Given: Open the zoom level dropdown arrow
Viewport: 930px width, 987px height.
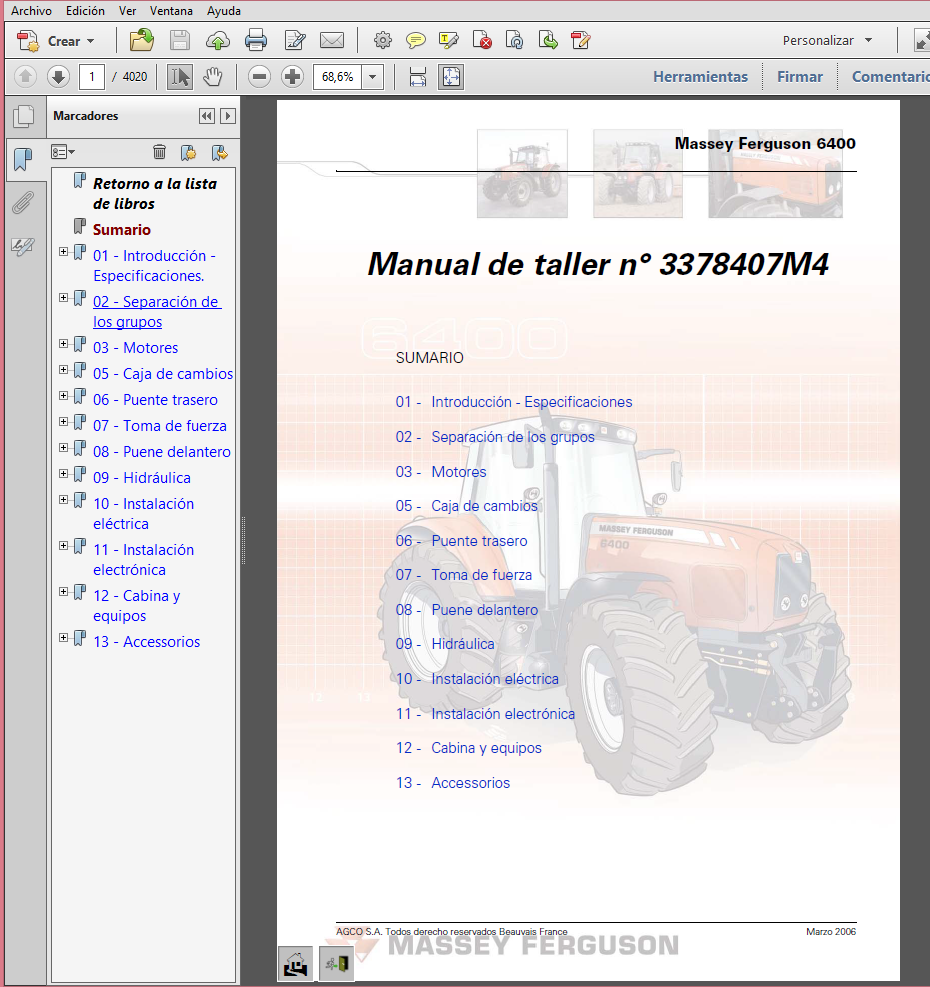Looking at the screenshot, I should click(x=373, y=77).
